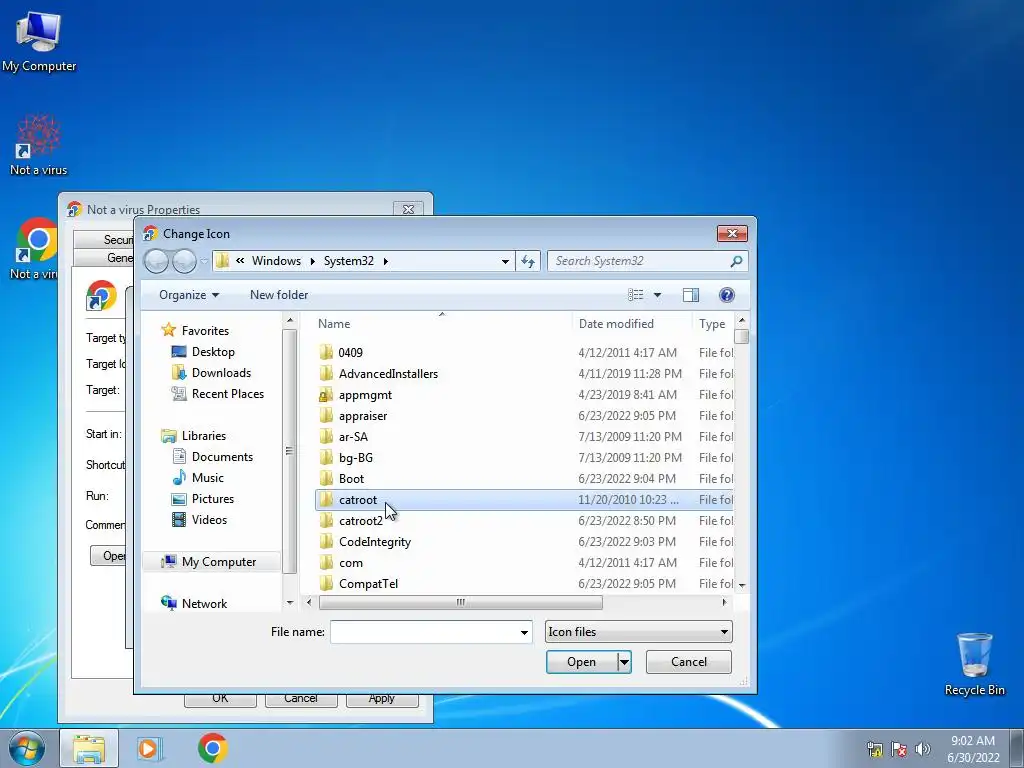The image size is (1024, 768).
Task: Sort by Type column header
Action: (712, 324)
